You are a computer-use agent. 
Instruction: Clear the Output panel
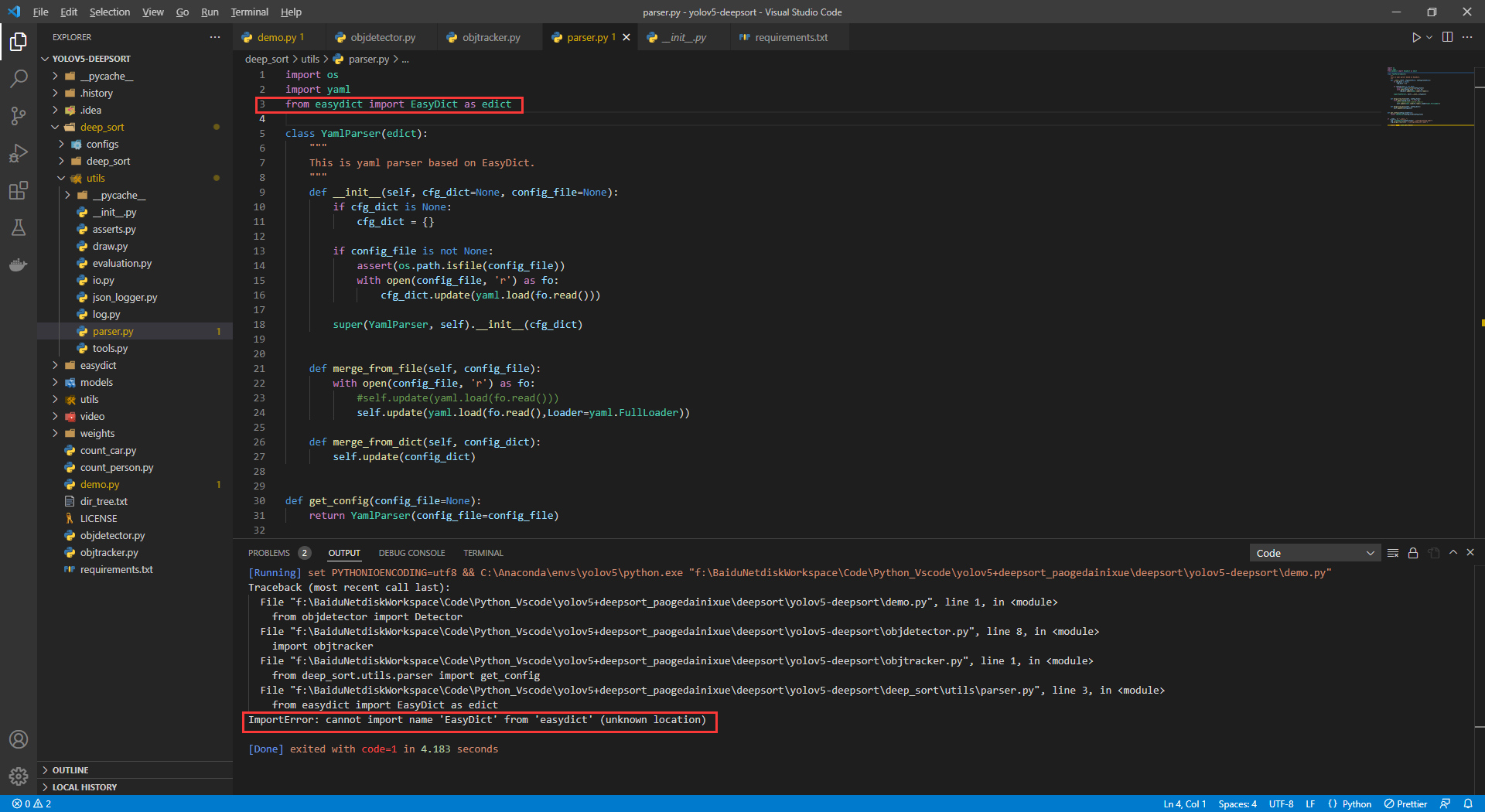[x=1394, y=552]
